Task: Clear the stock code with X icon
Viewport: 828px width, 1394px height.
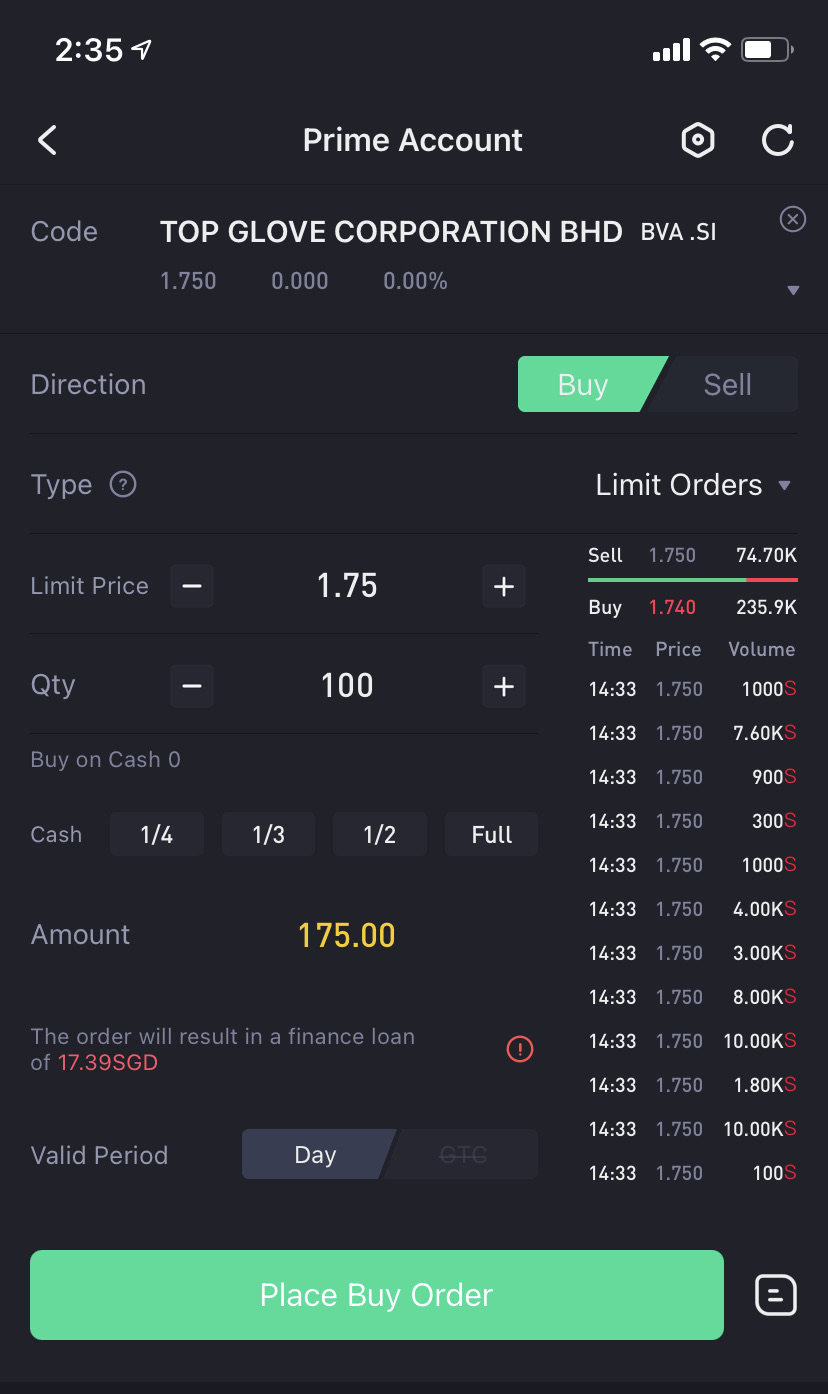Action: tap(792, 219)
